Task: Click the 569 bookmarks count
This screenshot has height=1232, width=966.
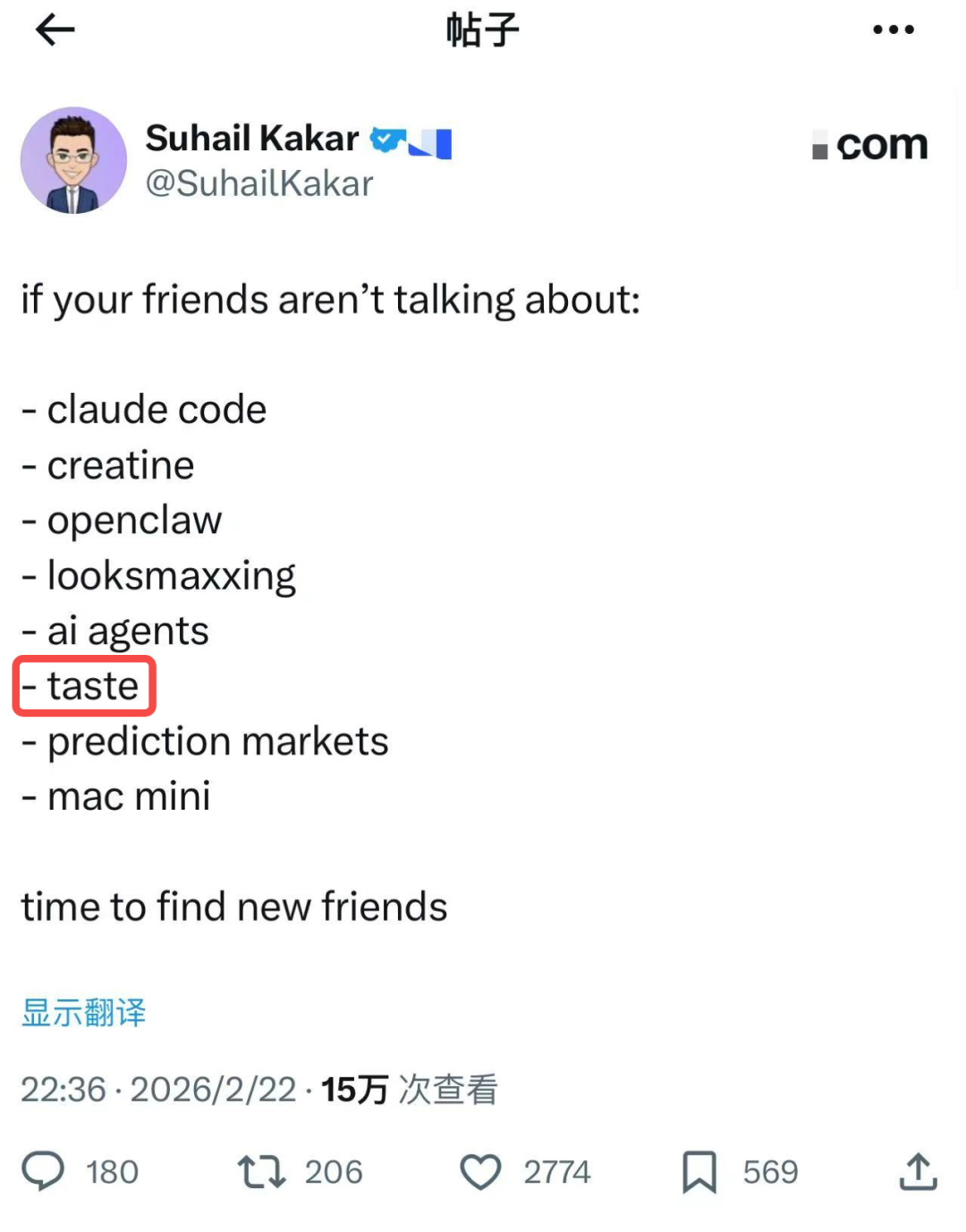Action: (770, 1172)
